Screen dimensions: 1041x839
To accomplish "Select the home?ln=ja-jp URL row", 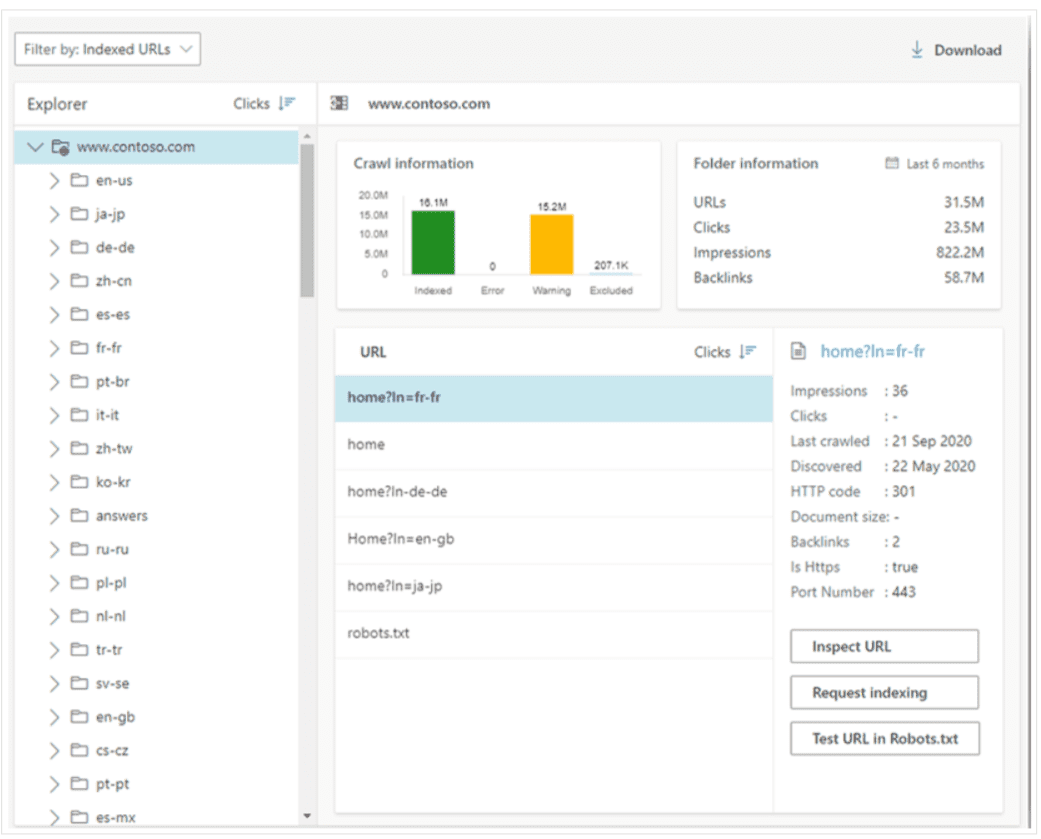I will click(x=554, y=587).
